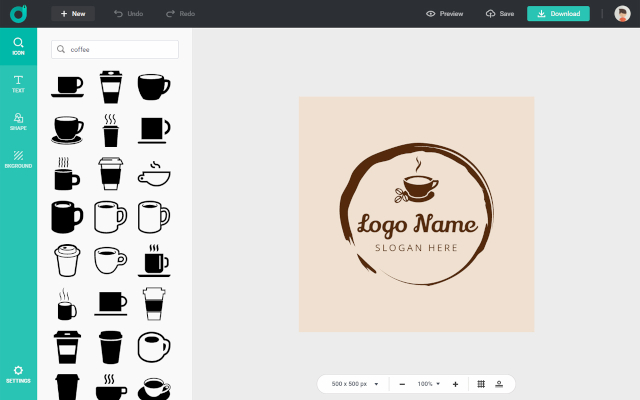Image resolution: width=640 pixels, height=400 pixels.
Task: Open the Icon panel in sidebar
Action: point(18,47)
